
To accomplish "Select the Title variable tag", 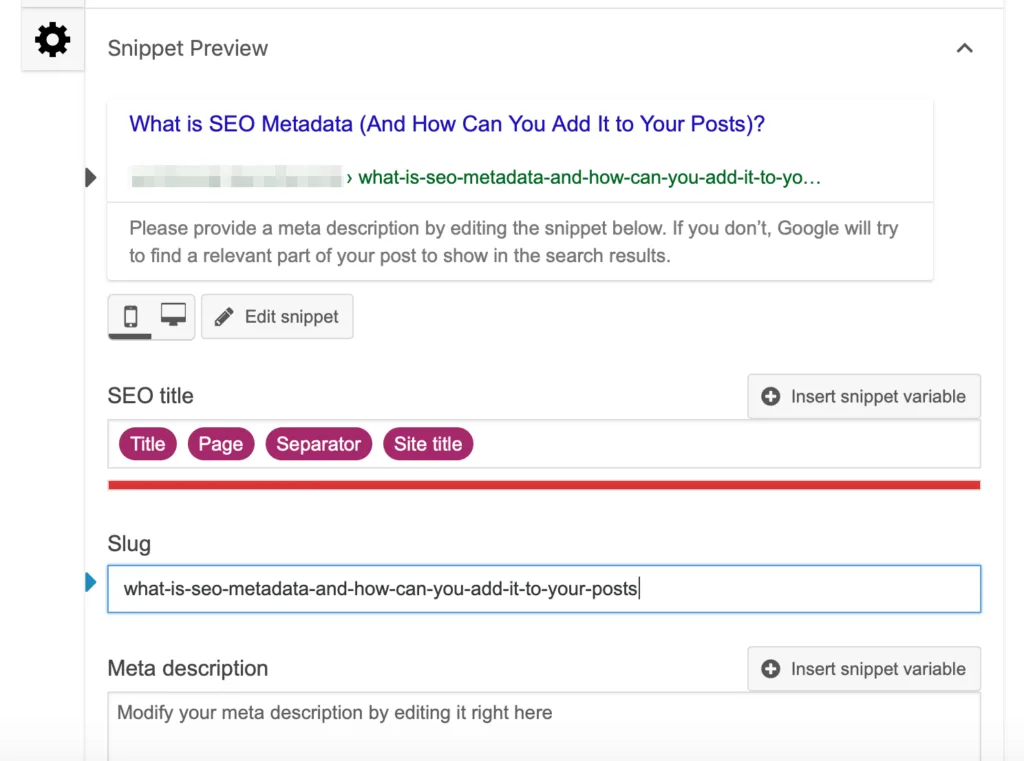I will click(147, 444).
